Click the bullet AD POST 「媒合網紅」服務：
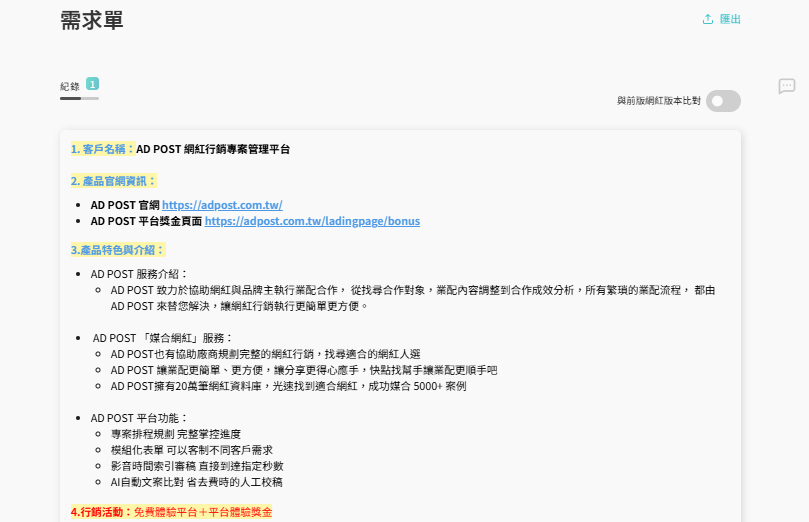The image size is (809, 522). (163, 338)
